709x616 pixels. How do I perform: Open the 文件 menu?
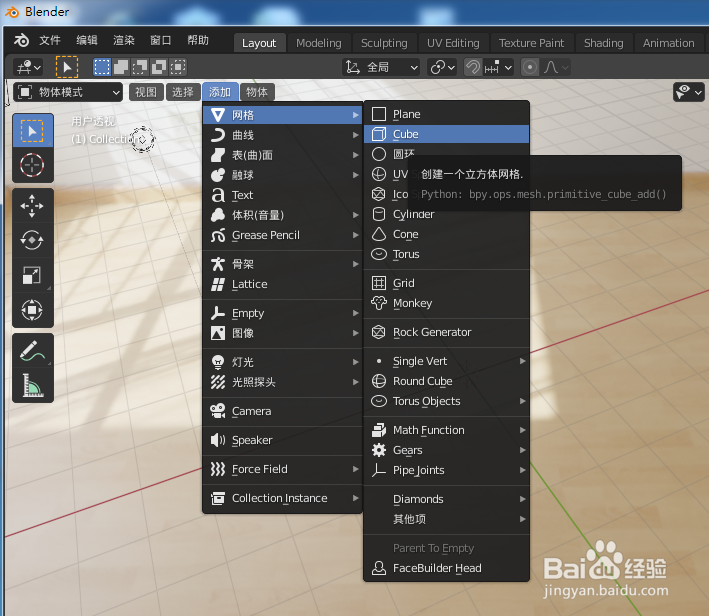(x=50, y=40)
